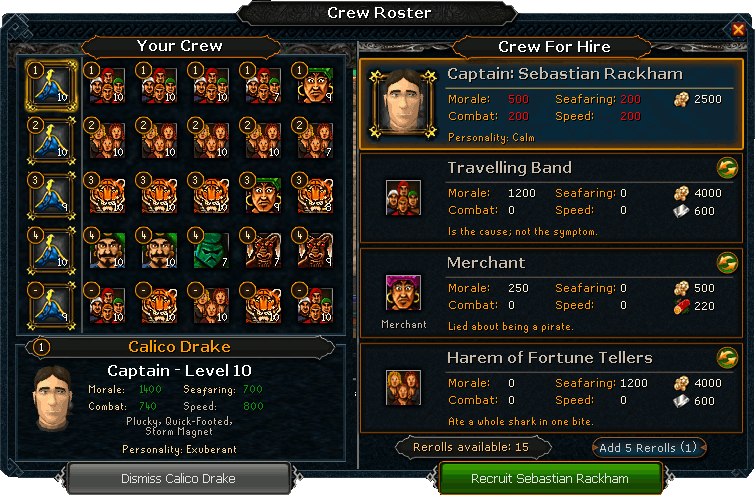Select the green golem crew member

tap(211, 250)
